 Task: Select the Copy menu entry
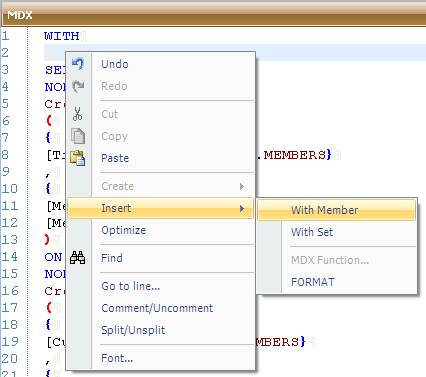point(161,136)
